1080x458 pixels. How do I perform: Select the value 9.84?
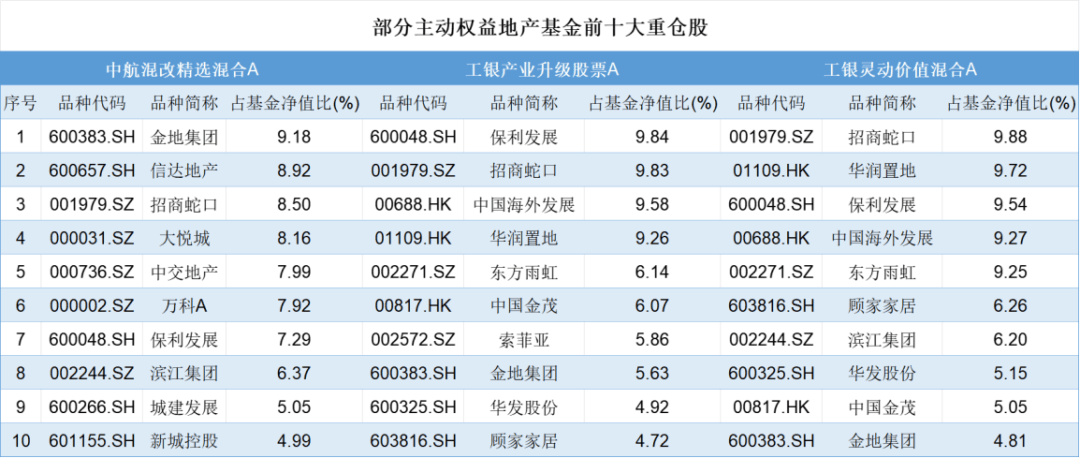coord(652,137)
